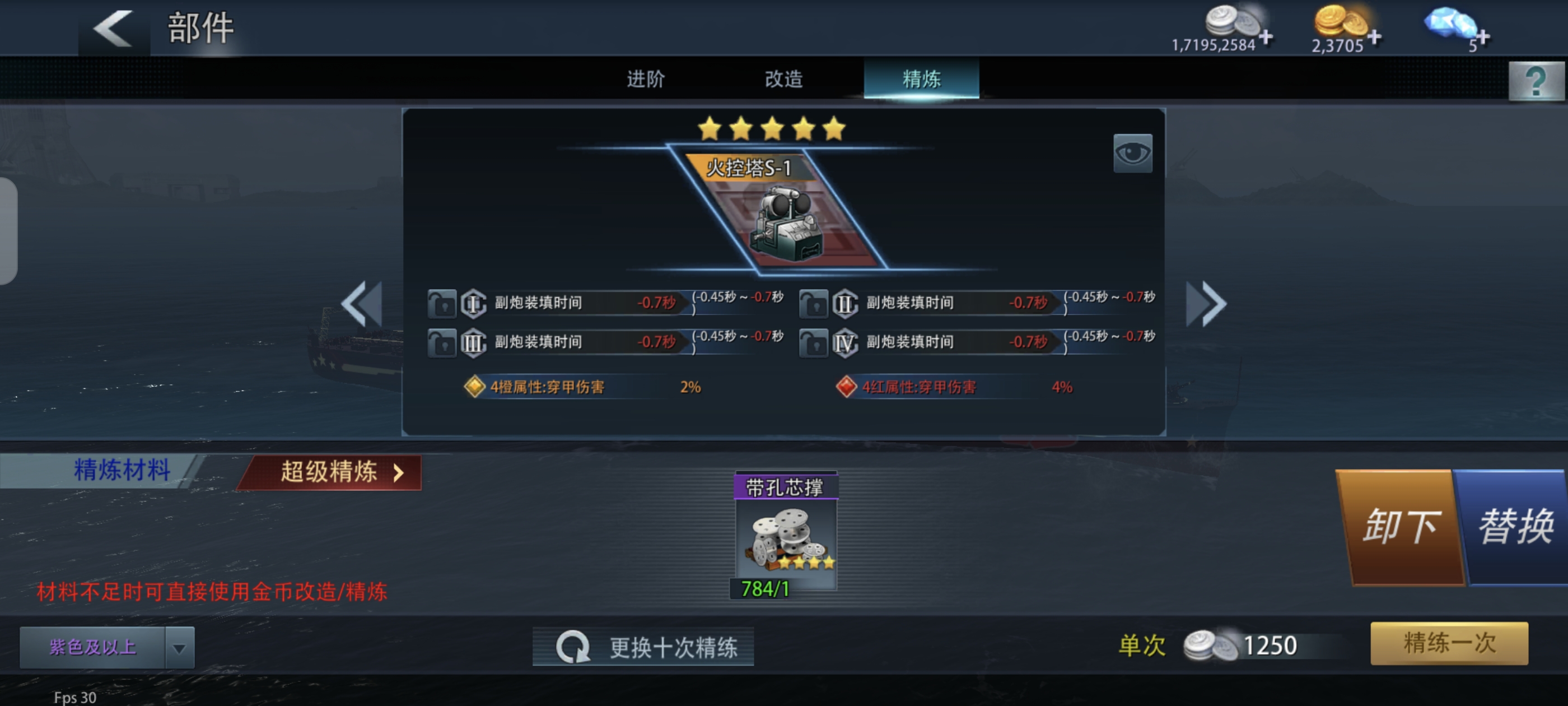Toggle the lock on attribute slot I
This screenshot has height=706, width=1568.
click(x=442, y=303)
